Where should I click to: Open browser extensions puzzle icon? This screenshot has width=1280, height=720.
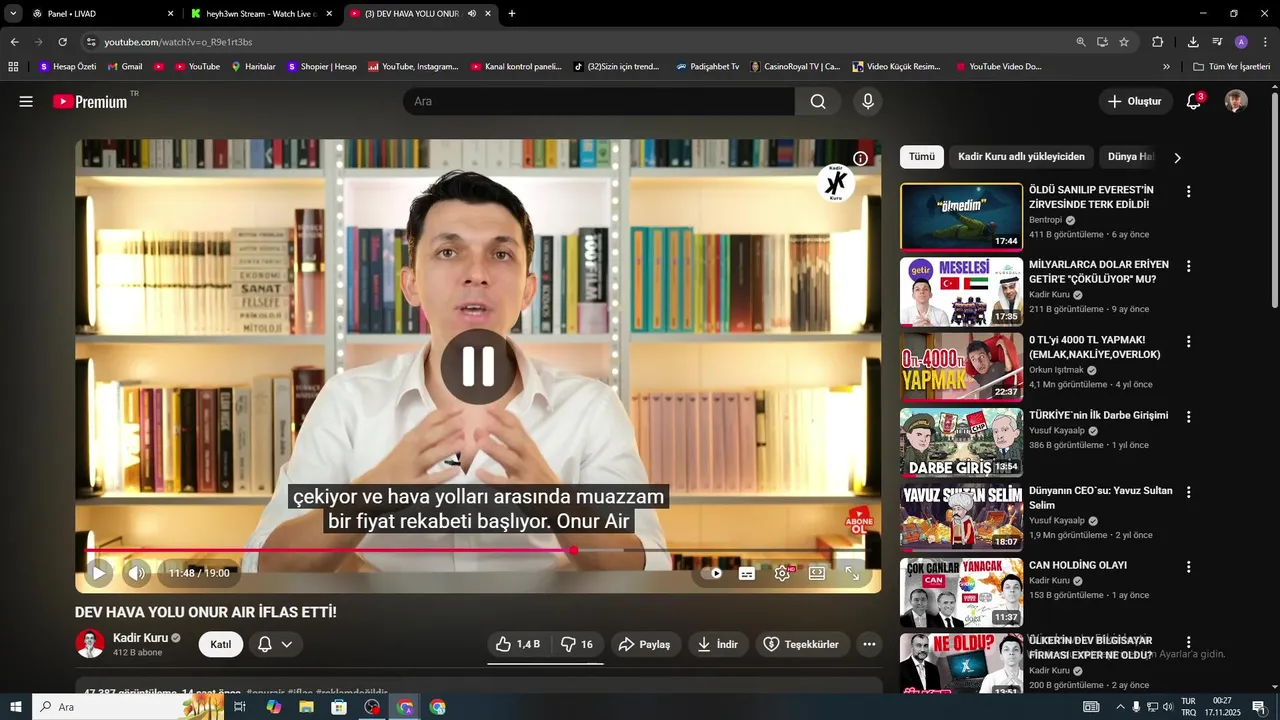click(1157, 42)
